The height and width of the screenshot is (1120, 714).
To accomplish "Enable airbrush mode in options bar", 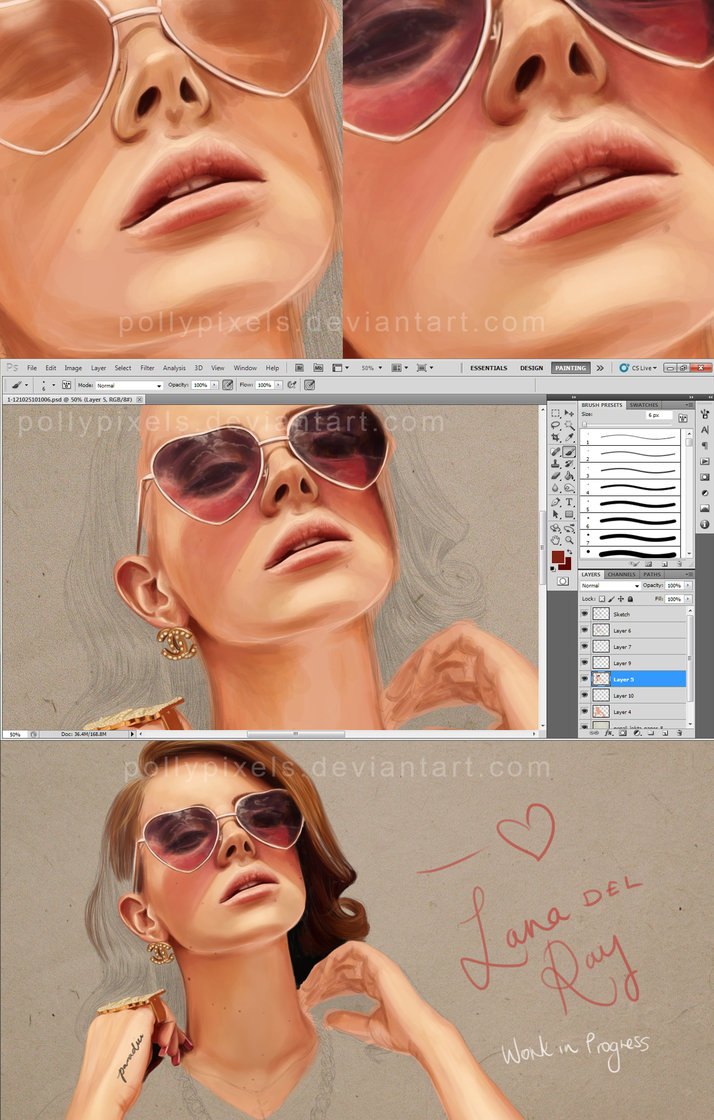I will (x=292, y=384).
